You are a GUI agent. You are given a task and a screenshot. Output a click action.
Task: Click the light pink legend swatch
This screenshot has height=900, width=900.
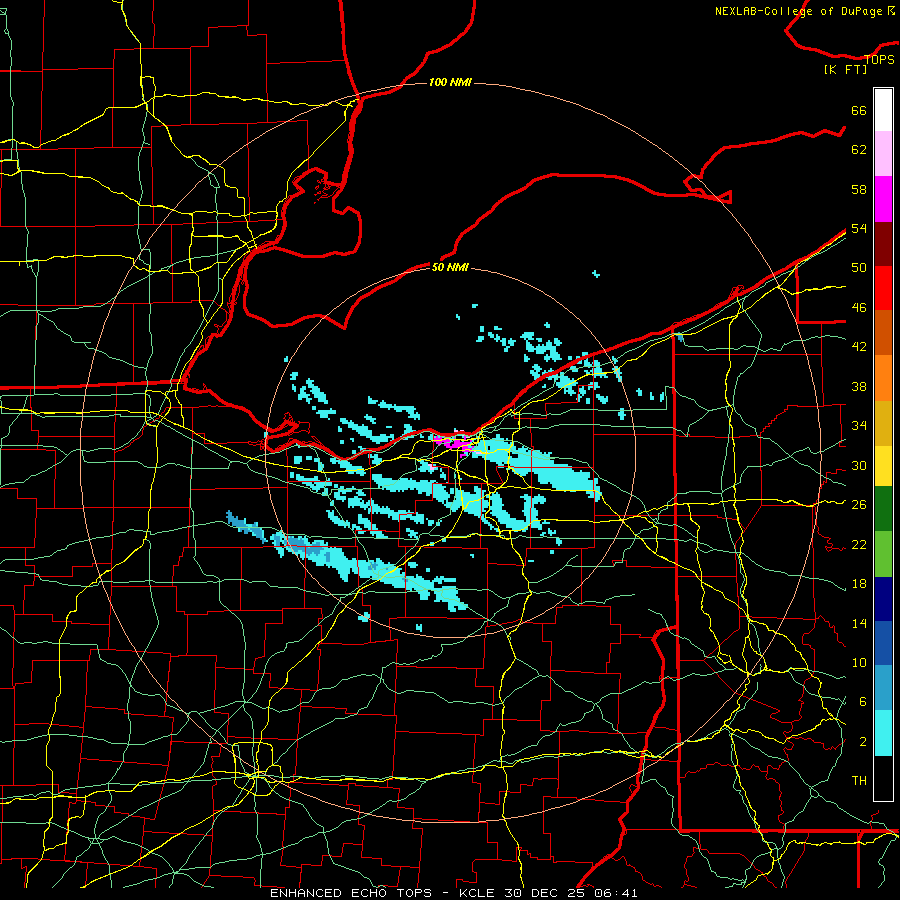[883, 153]
